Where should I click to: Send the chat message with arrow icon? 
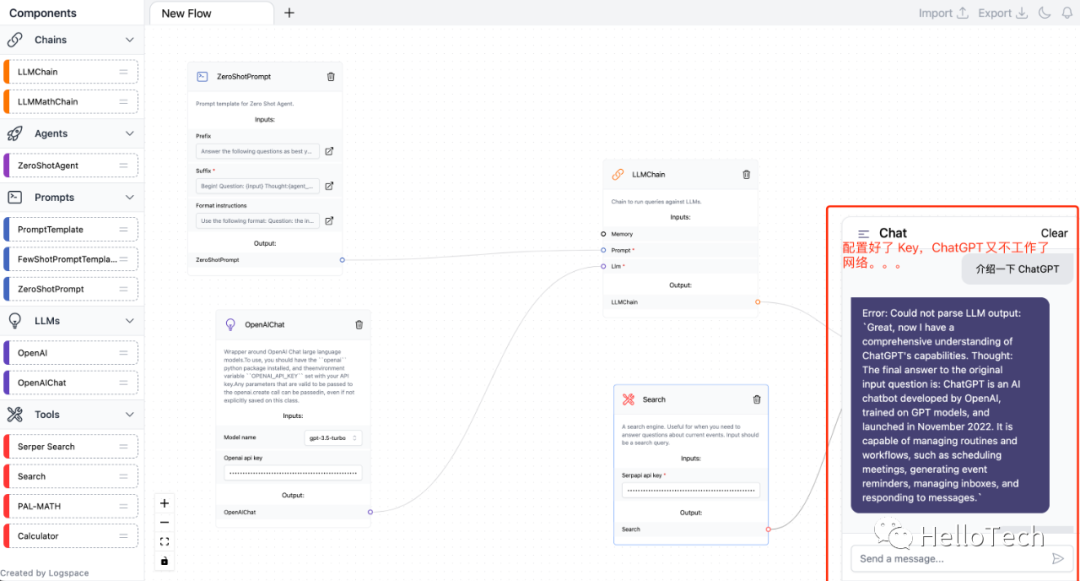coord(1058,558)
